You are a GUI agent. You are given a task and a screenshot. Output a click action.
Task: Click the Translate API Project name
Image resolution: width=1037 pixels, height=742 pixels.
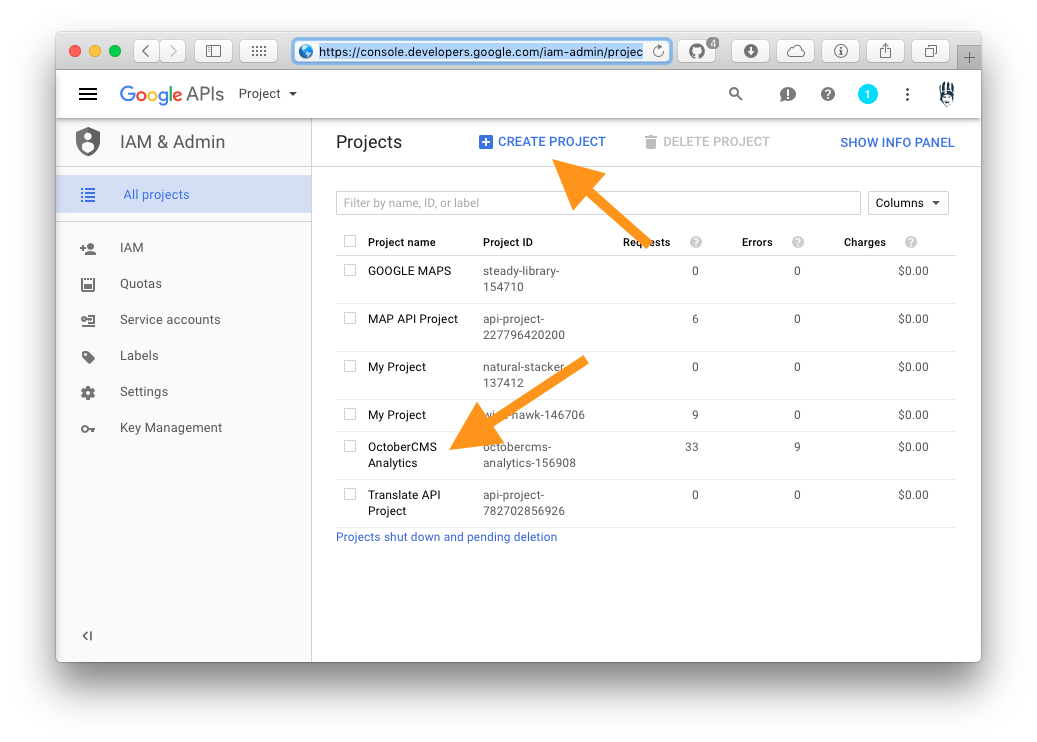404,503
